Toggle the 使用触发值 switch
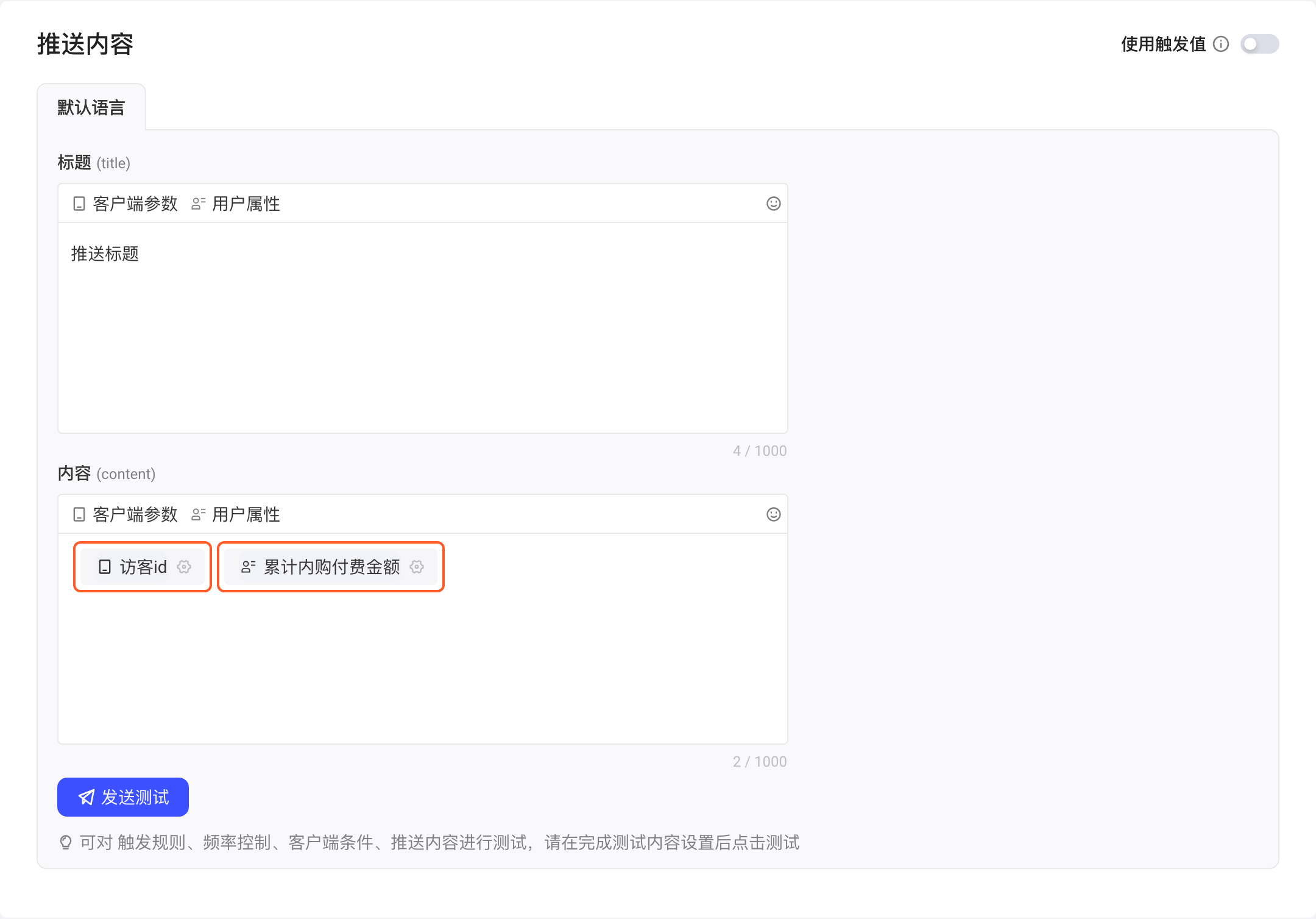Image resolution: width=1316 pixels, height=919 pixels. (x=1259, y=44)
